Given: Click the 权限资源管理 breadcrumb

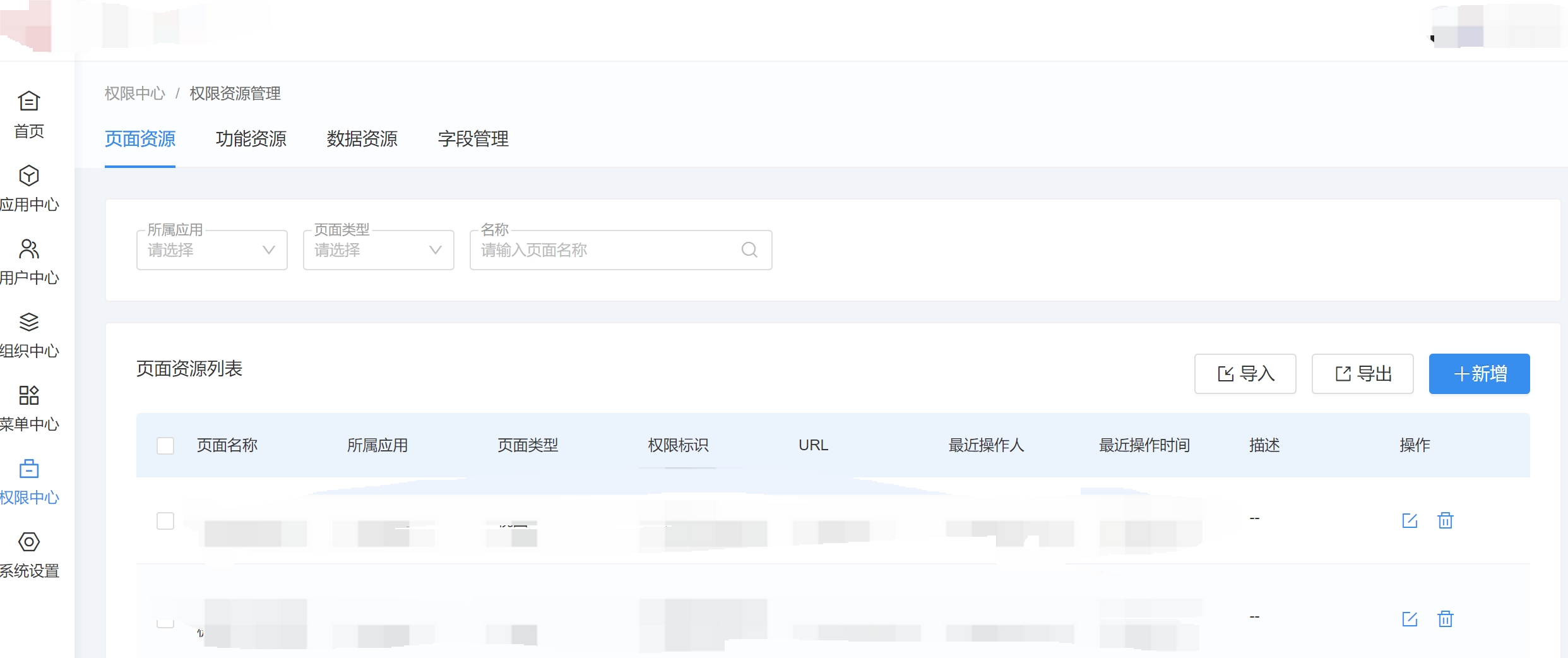Looking at the screenshot, I should (235, 93).
